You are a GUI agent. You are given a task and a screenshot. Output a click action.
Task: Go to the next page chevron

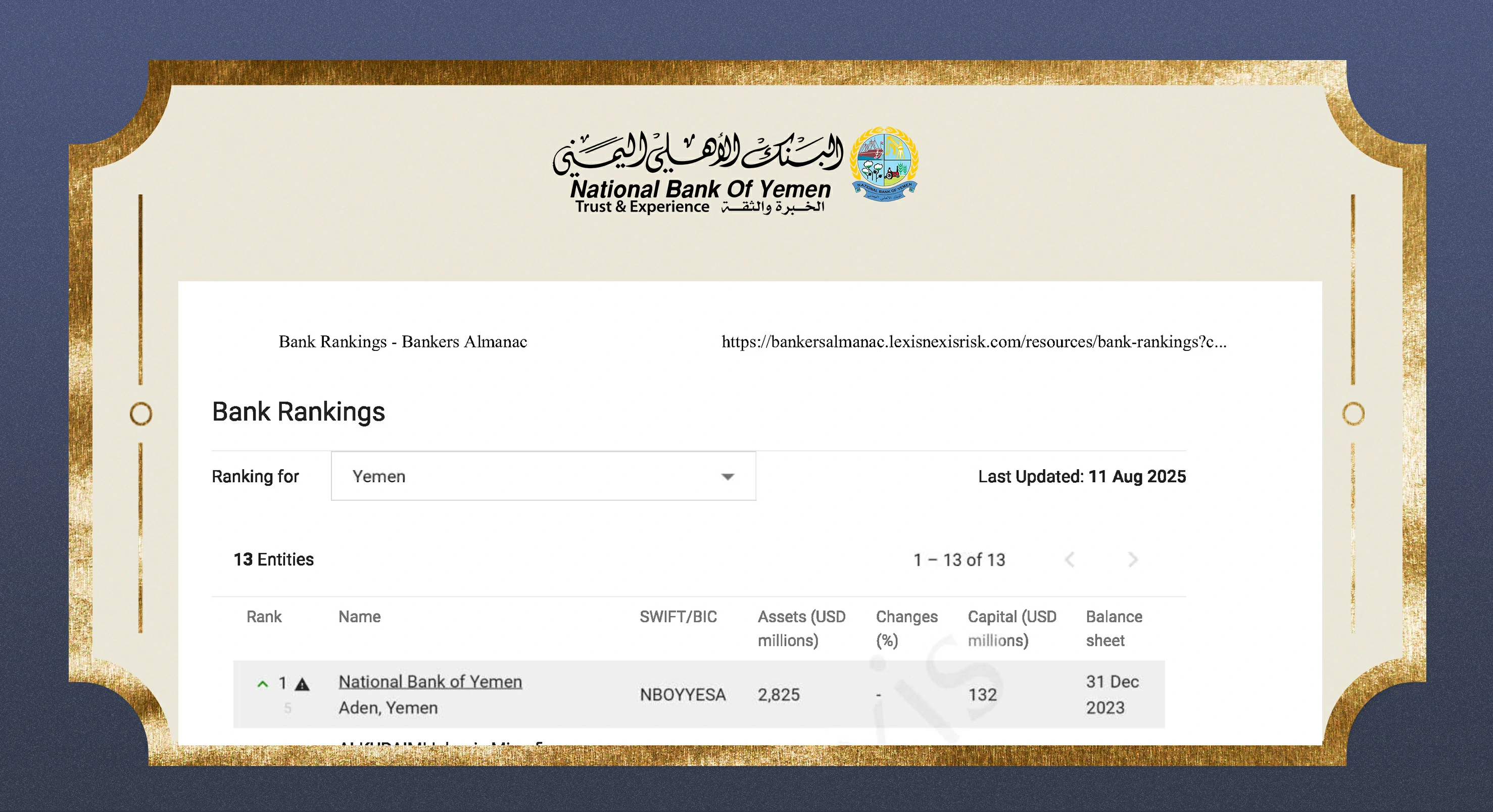[1133, 560]
